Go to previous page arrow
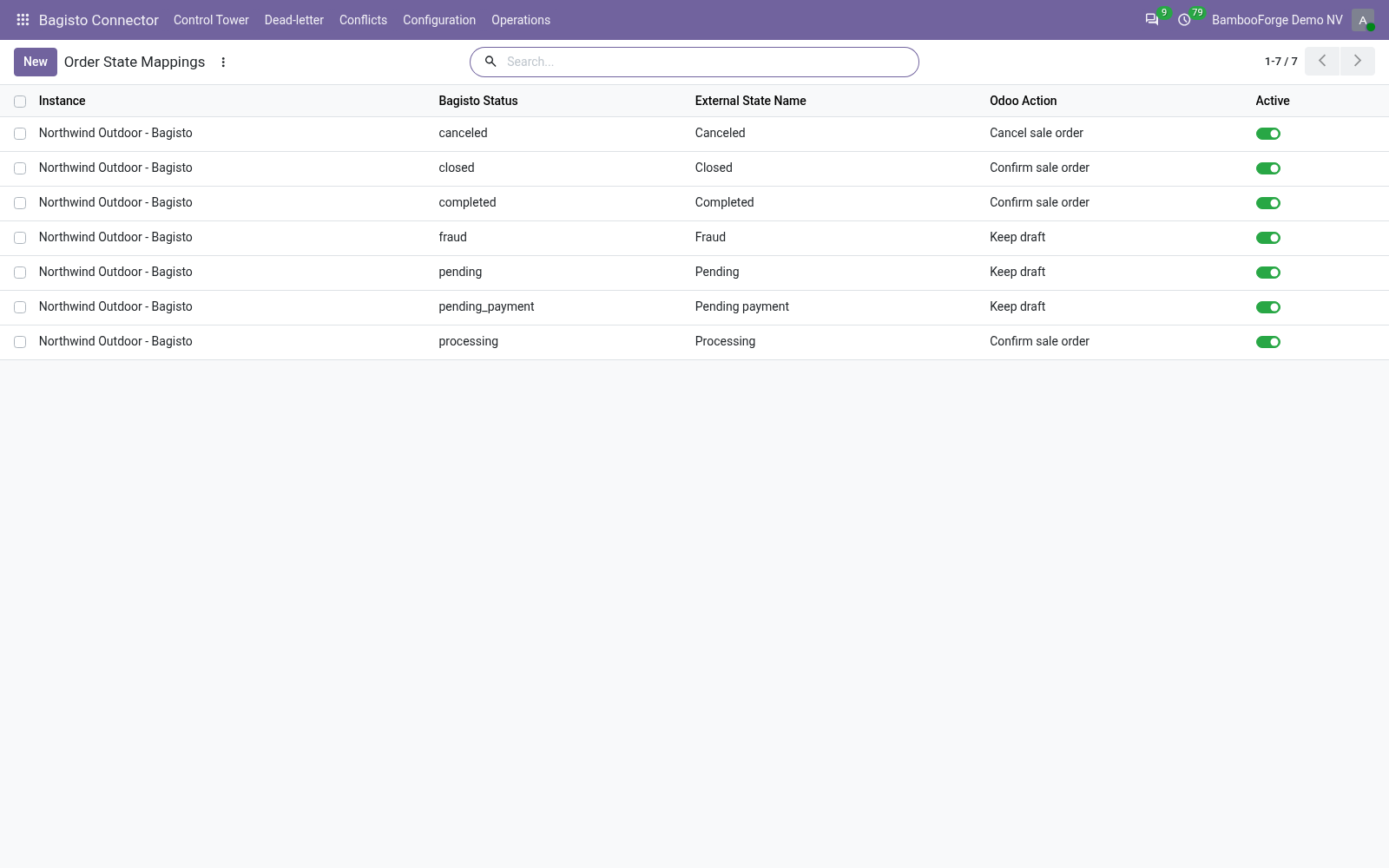Screen dimensions: 1389x868 [1322, 61]
